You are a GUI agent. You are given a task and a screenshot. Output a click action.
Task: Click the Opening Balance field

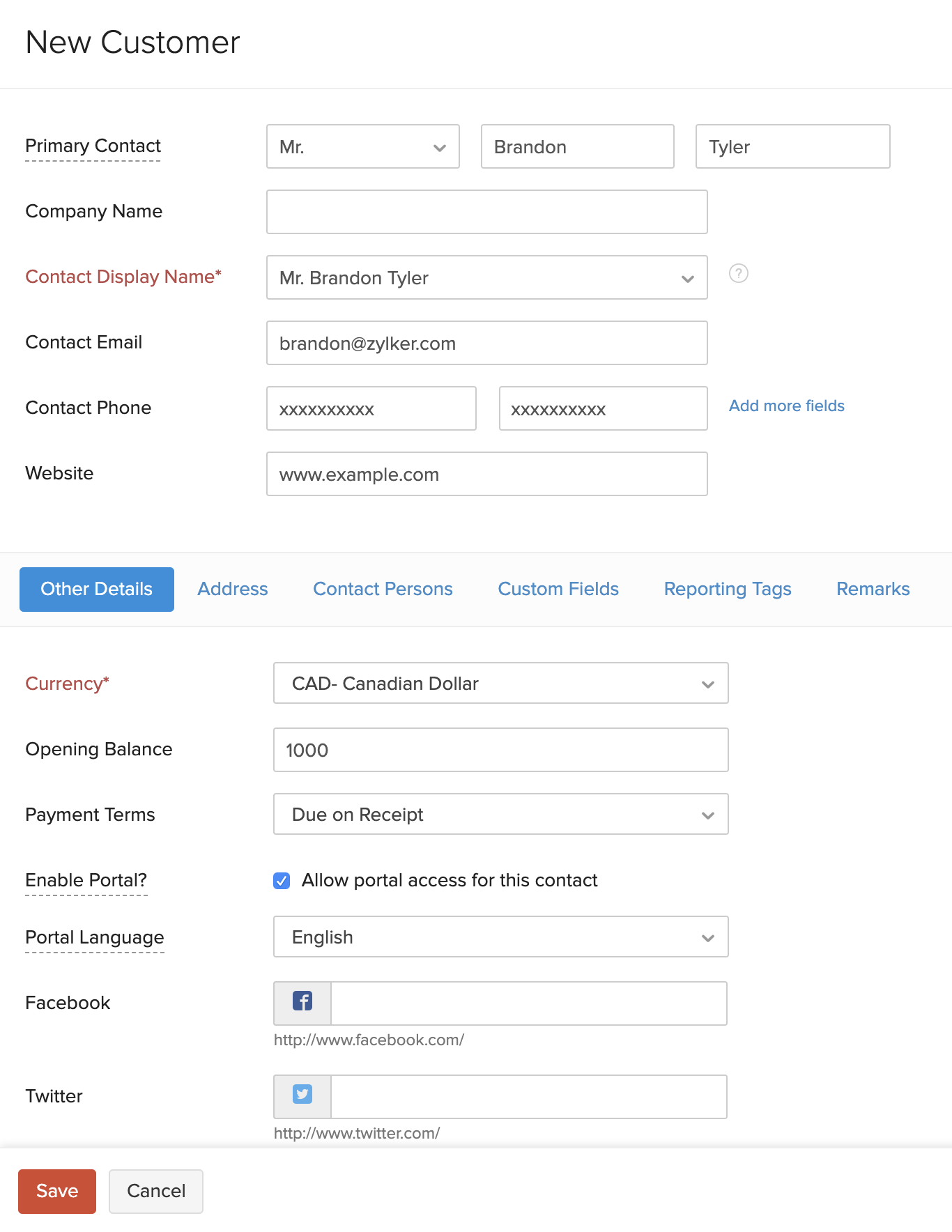point(500,750)
